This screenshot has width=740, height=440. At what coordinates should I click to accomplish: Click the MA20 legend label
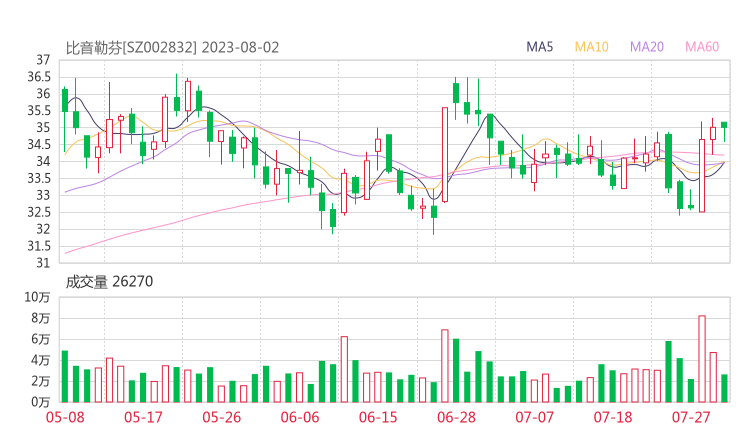click(x=647, y=47)
